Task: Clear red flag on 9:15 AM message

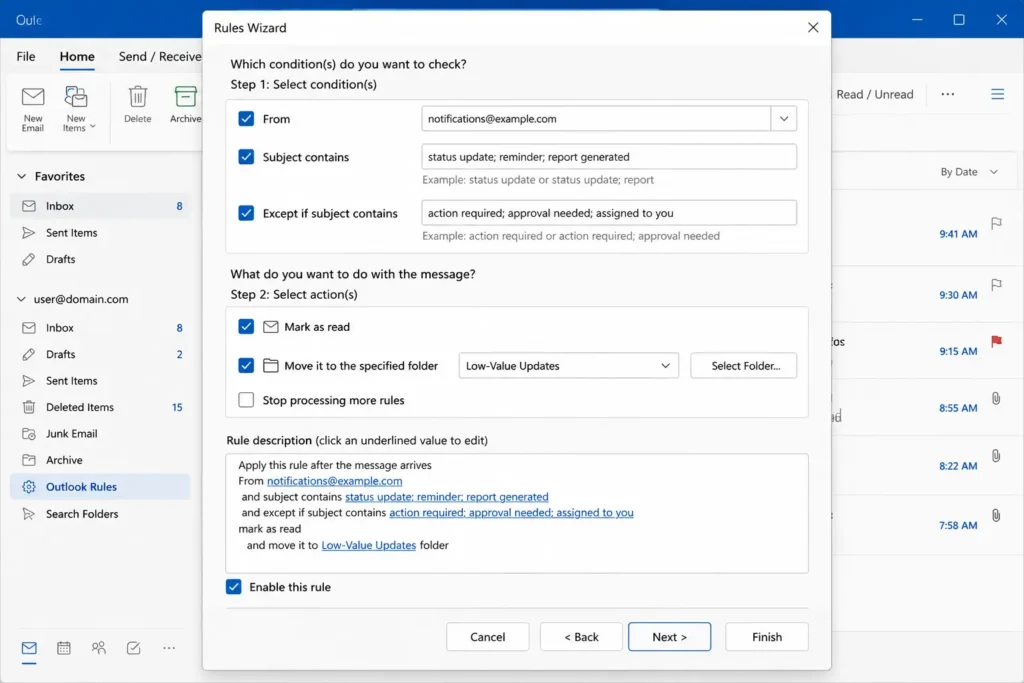Action: (x=996, y=342)
